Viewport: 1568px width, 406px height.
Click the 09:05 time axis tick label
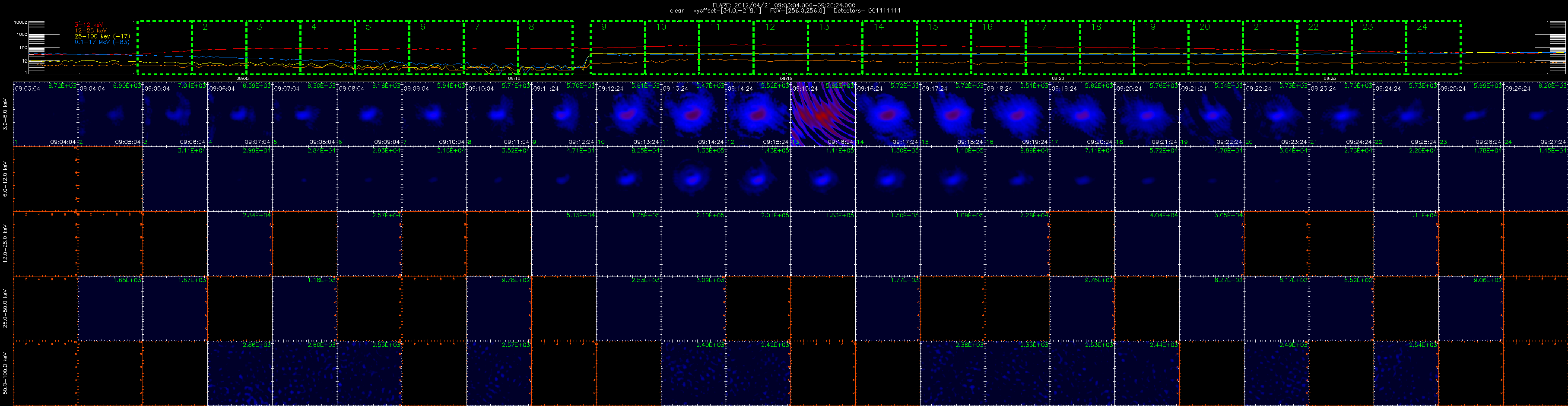(242, 79)
